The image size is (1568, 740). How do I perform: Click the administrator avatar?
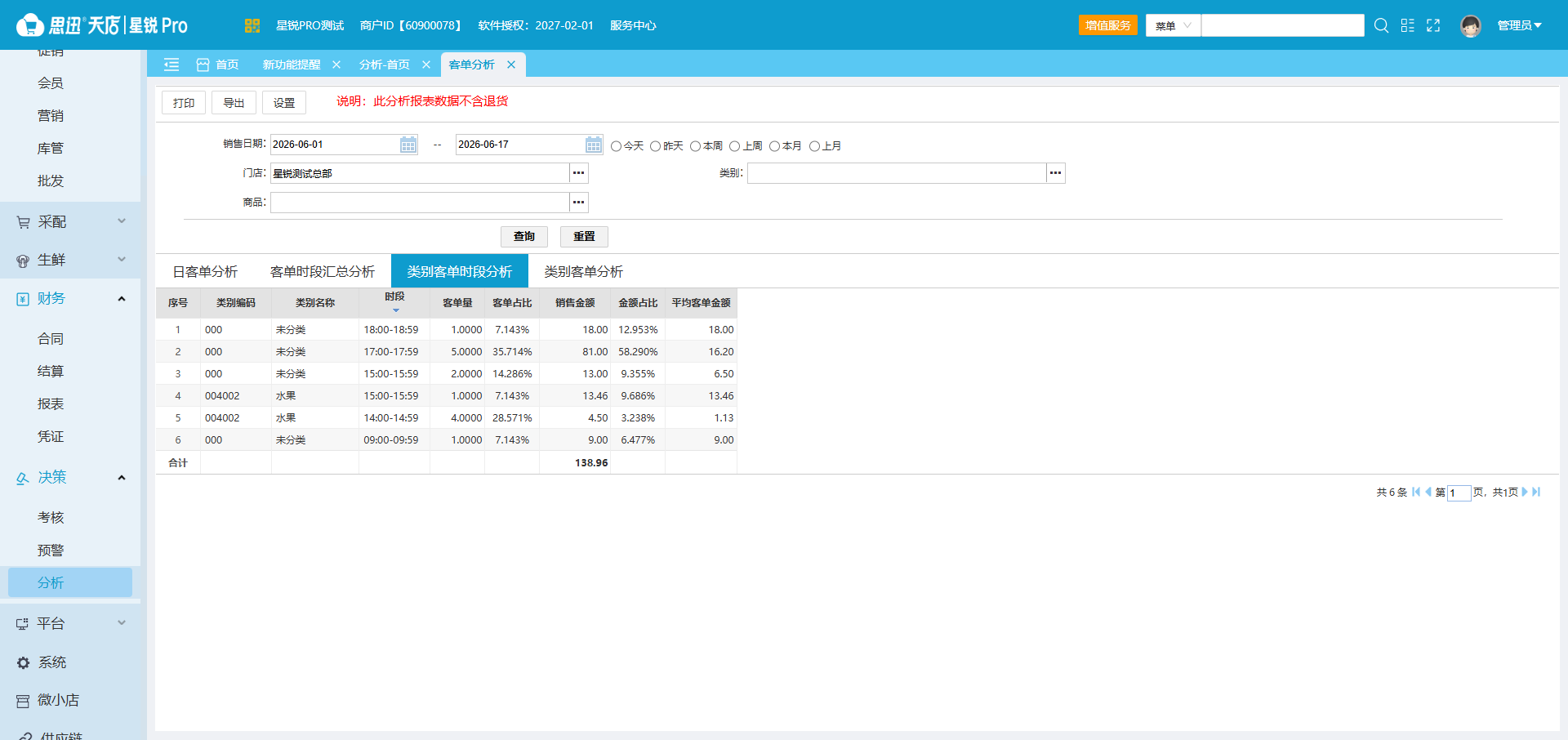point(1471,25)
